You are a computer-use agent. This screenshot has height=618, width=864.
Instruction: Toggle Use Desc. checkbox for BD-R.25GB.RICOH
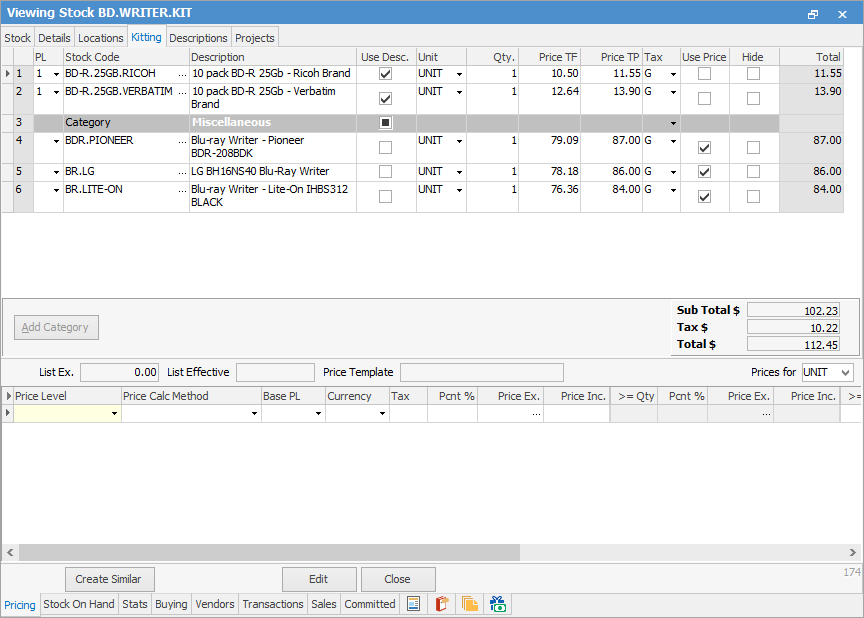point(385,74)
